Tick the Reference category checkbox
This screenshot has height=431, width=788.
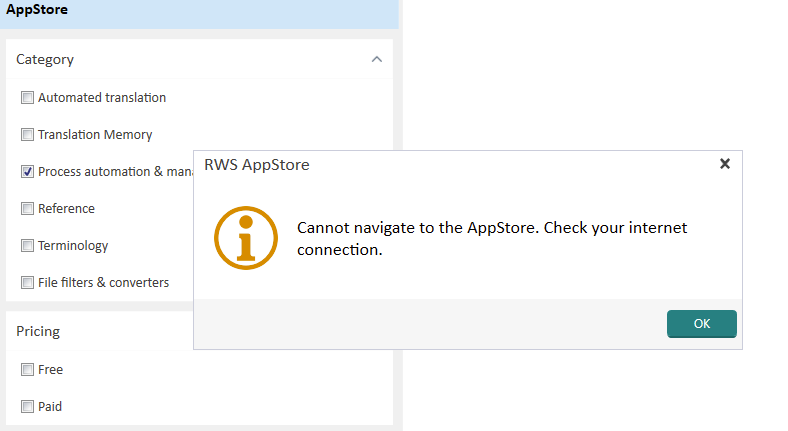coord(27,208)
